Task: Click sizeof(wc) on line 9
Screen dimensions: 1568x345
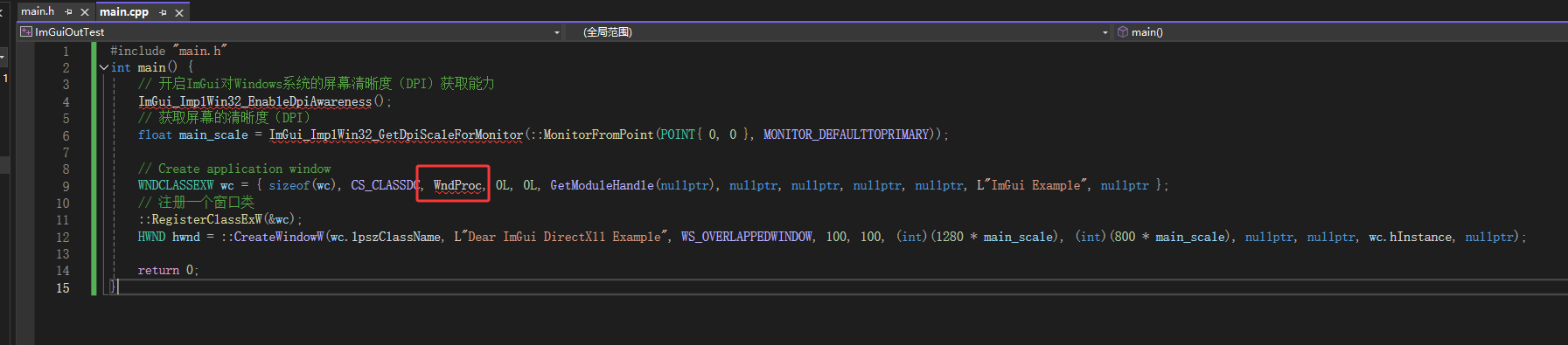Action: pos(303,186)
